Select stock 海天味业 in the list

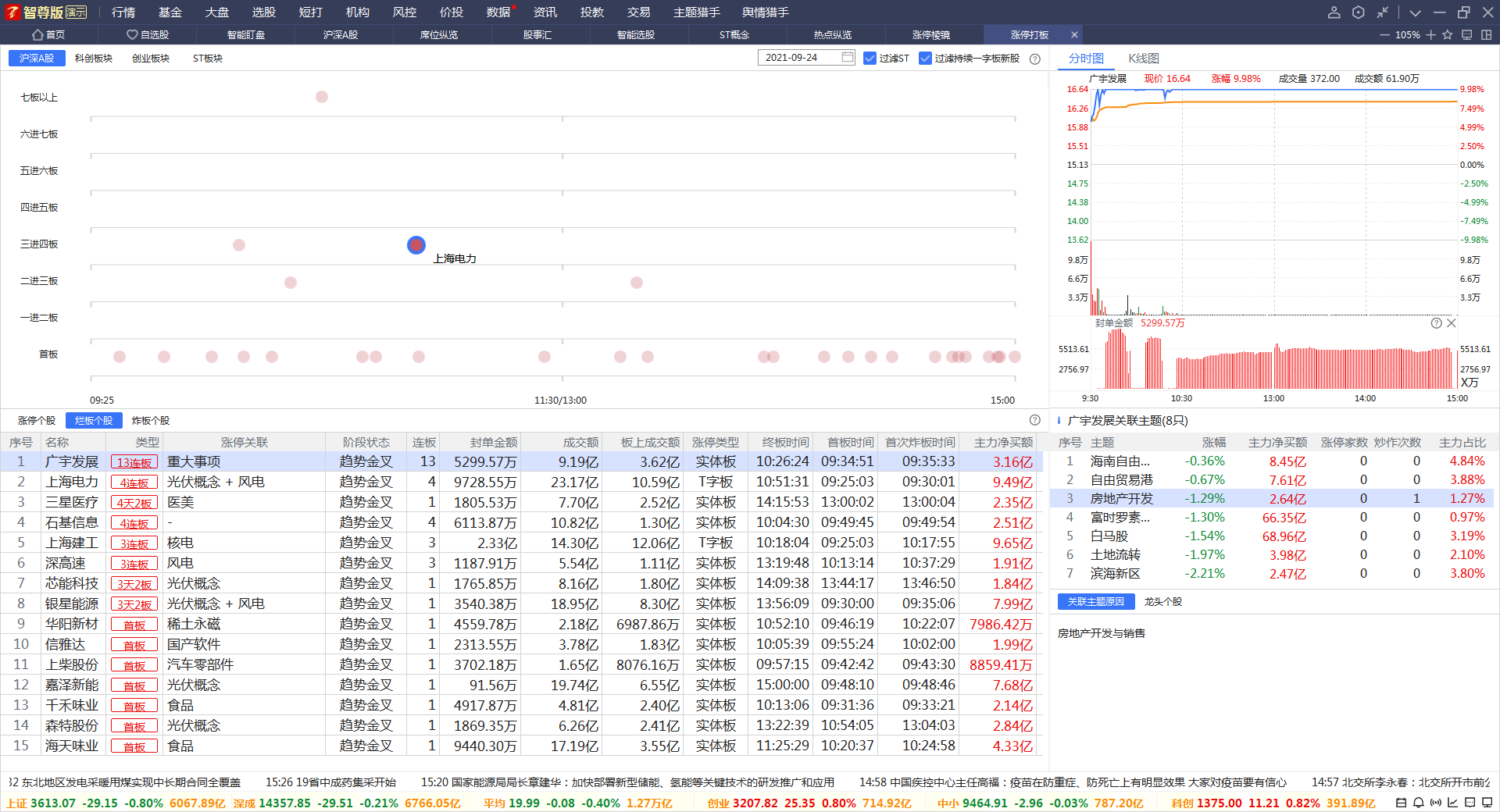tap(72, 746)
